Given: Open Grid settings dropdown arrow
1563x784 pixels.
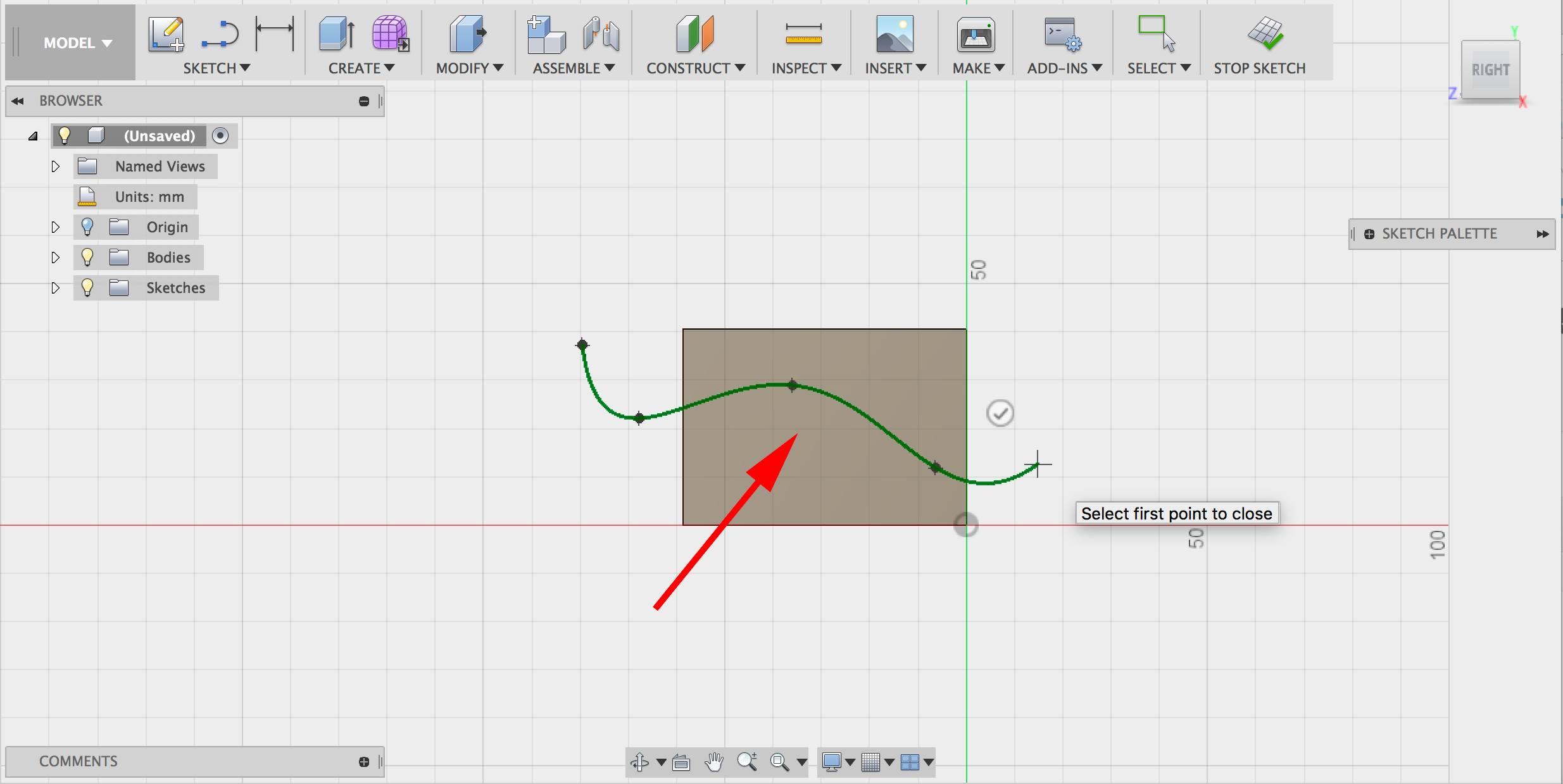Looking at the screenshot, I should 889,762.
